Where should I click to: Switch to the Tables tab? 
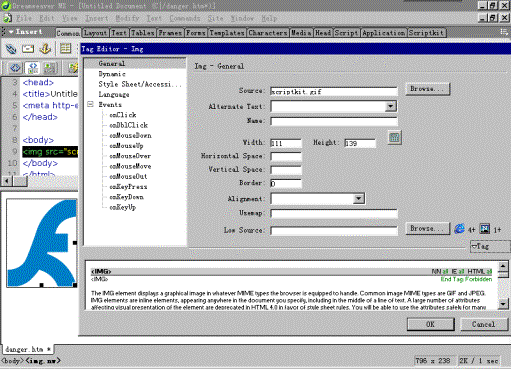point(143,33)
